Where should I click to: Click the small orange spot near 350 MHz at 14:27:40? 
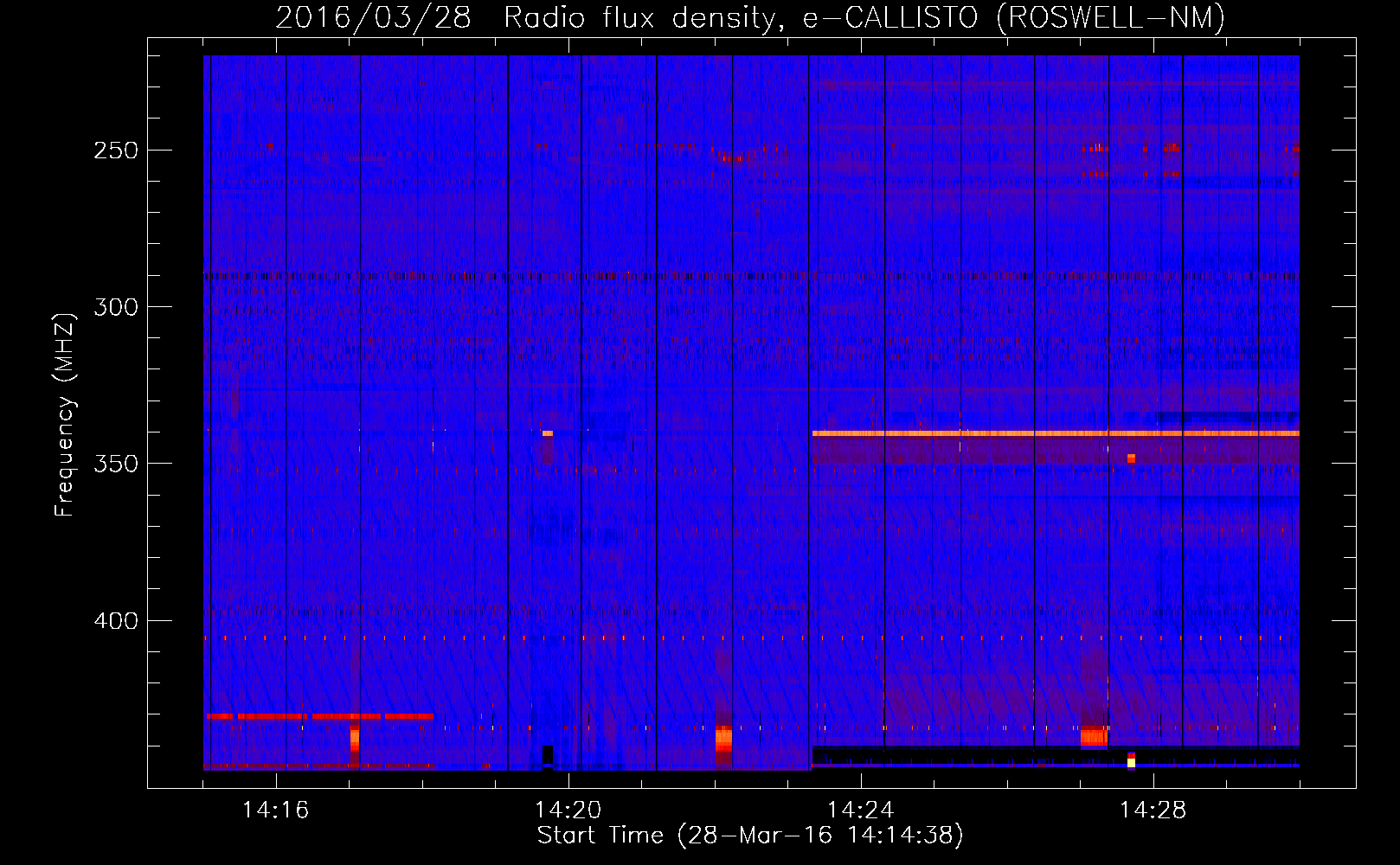pos(1131,458)
